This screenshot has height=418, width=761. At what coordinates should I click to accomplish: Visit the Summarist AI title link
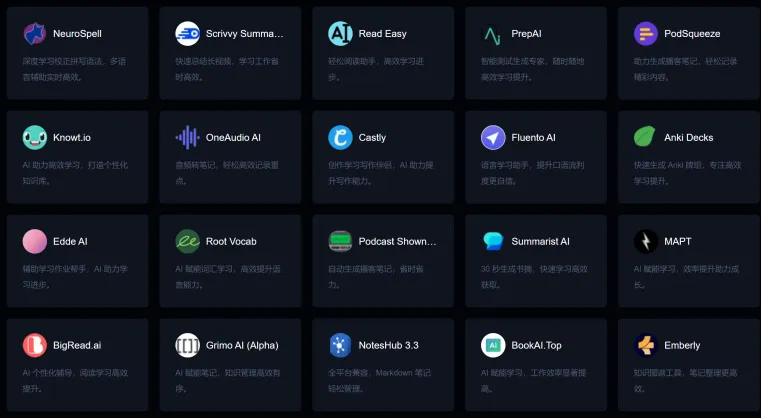(x=541, y=241)
